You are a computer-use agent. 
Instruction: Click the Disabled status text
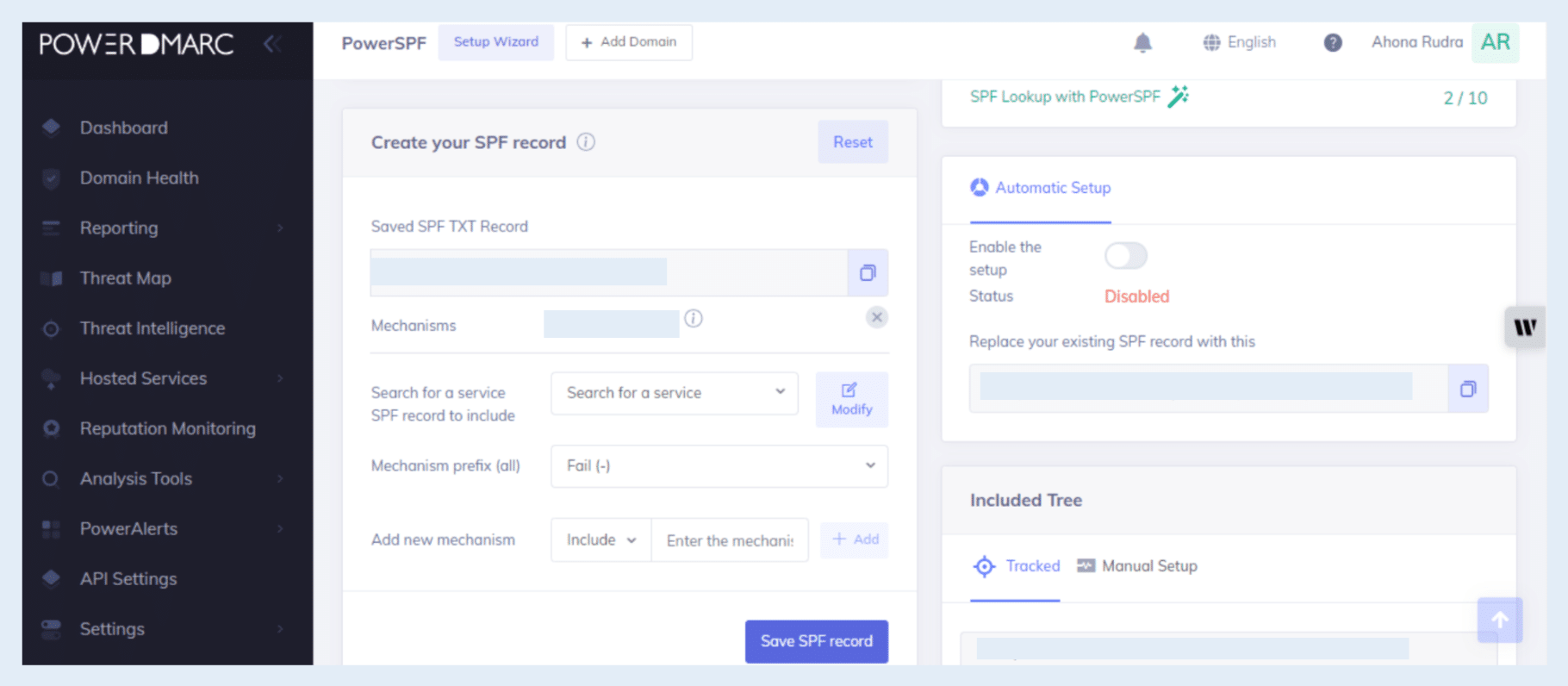[1137, 296]
